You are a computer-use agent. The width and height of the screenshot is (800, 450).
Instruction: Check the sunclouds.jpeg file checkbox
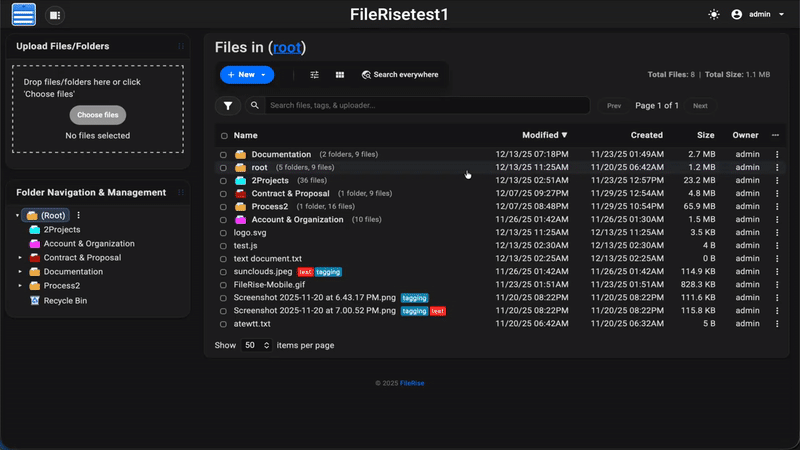223,272
